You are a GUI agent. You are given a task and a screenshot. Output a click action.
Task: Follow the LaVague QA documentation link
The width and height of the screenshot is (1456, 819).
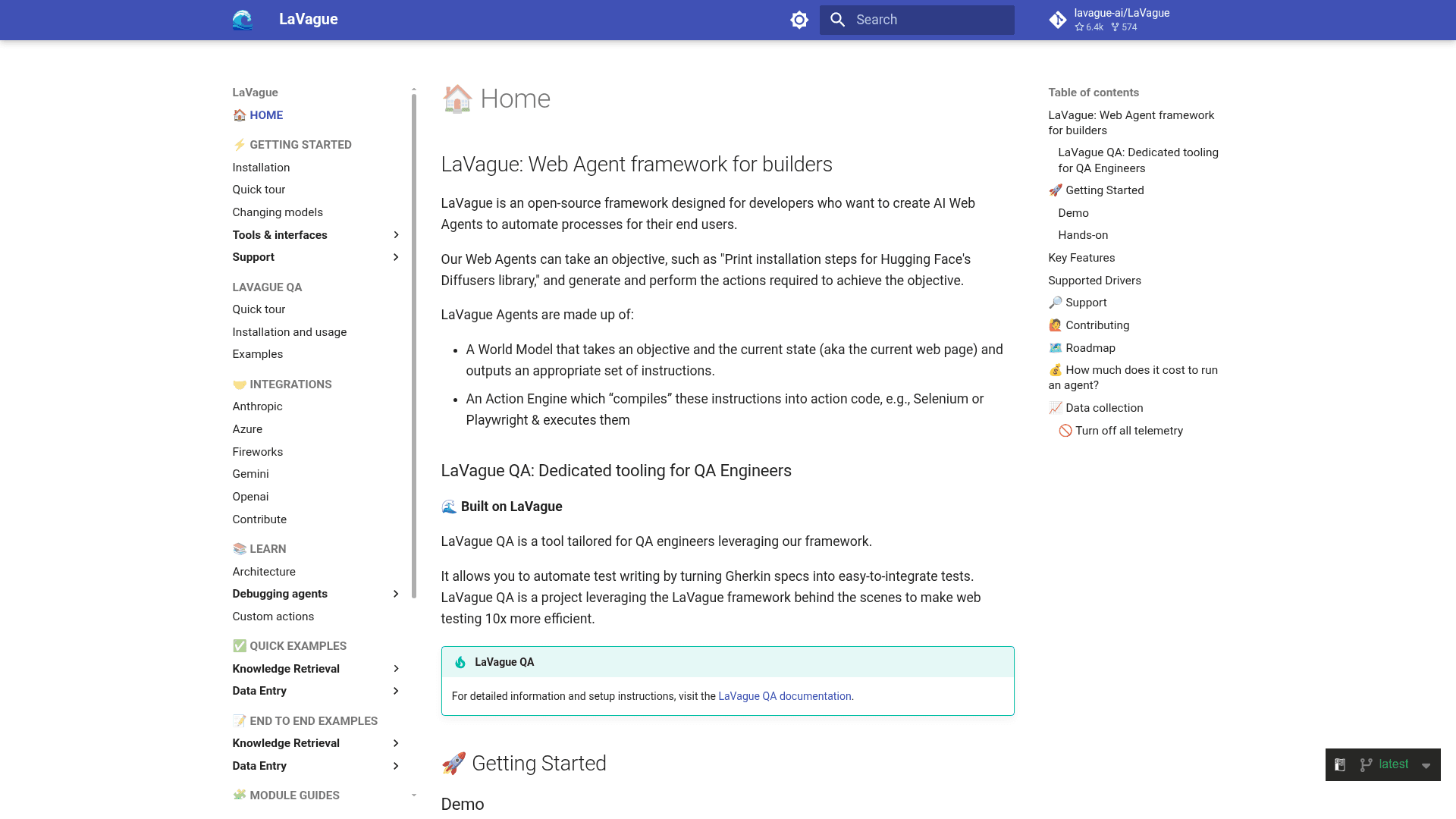pyautogui.click(x=785, y=696)
